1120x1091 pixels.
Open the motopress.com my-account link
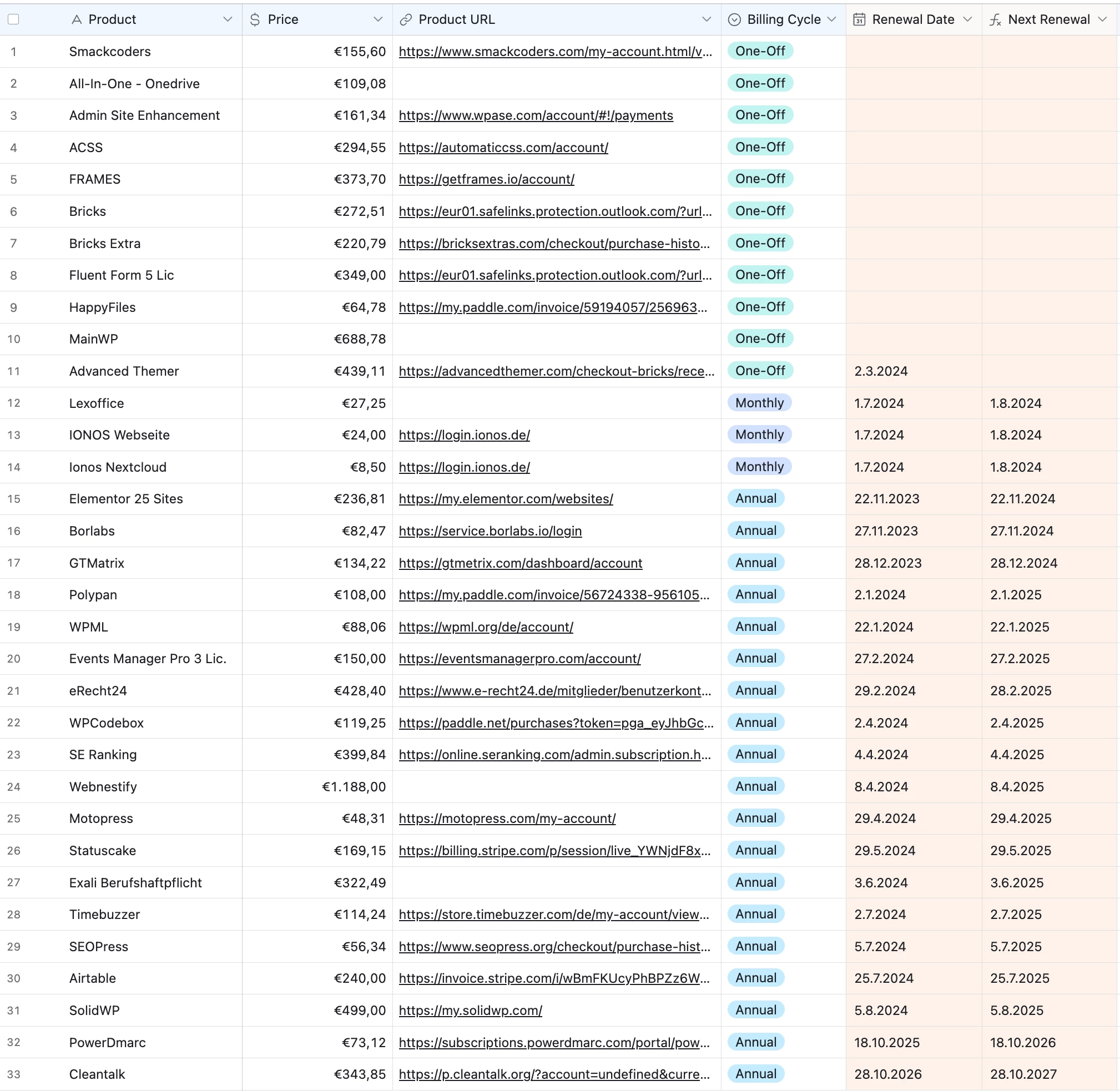pos(507,819)
